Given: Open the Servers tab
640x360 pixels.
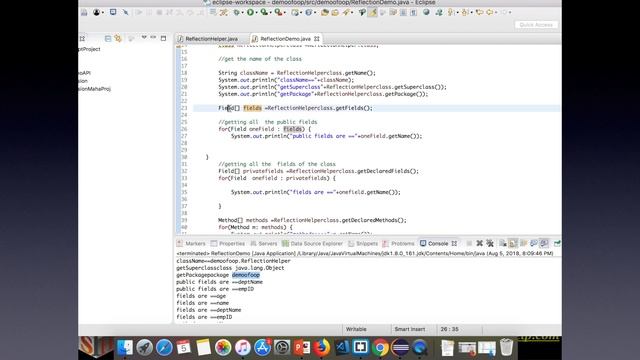Looking at the screenshot, I should 264,243.
